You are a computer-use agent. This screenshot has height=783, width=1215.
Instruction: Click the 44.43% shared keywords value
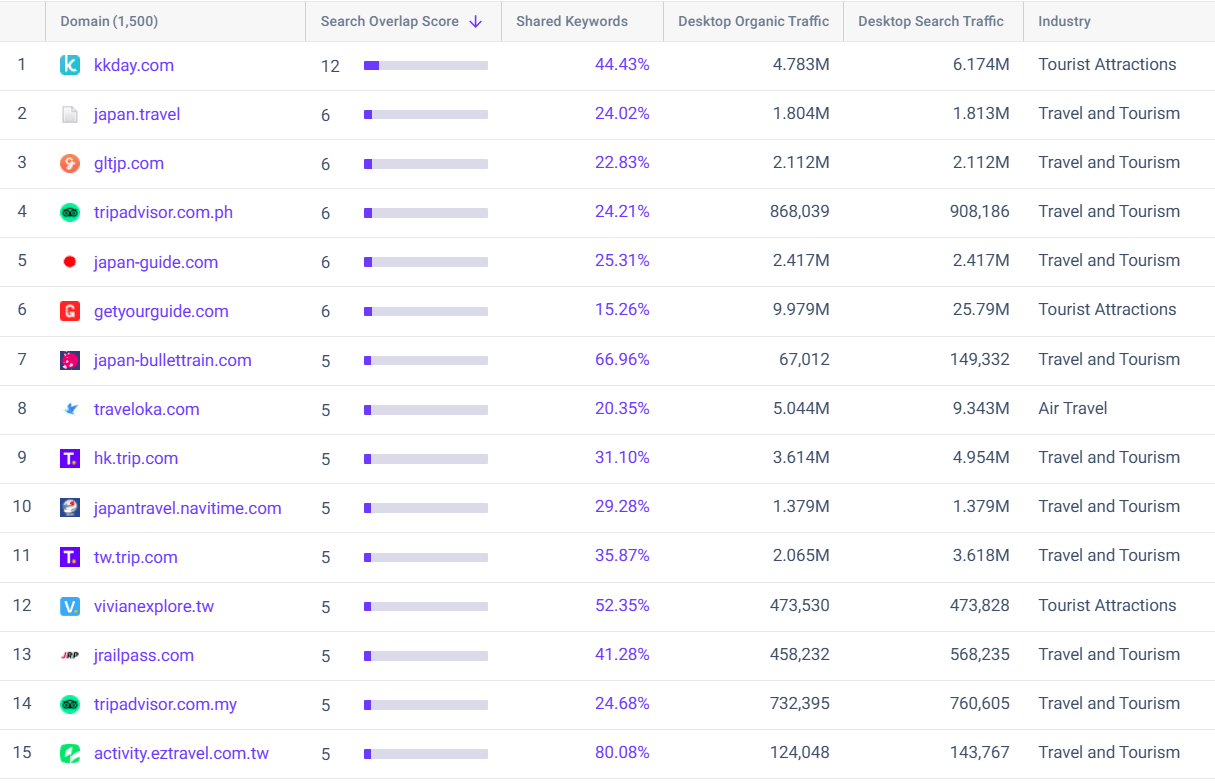622,64
